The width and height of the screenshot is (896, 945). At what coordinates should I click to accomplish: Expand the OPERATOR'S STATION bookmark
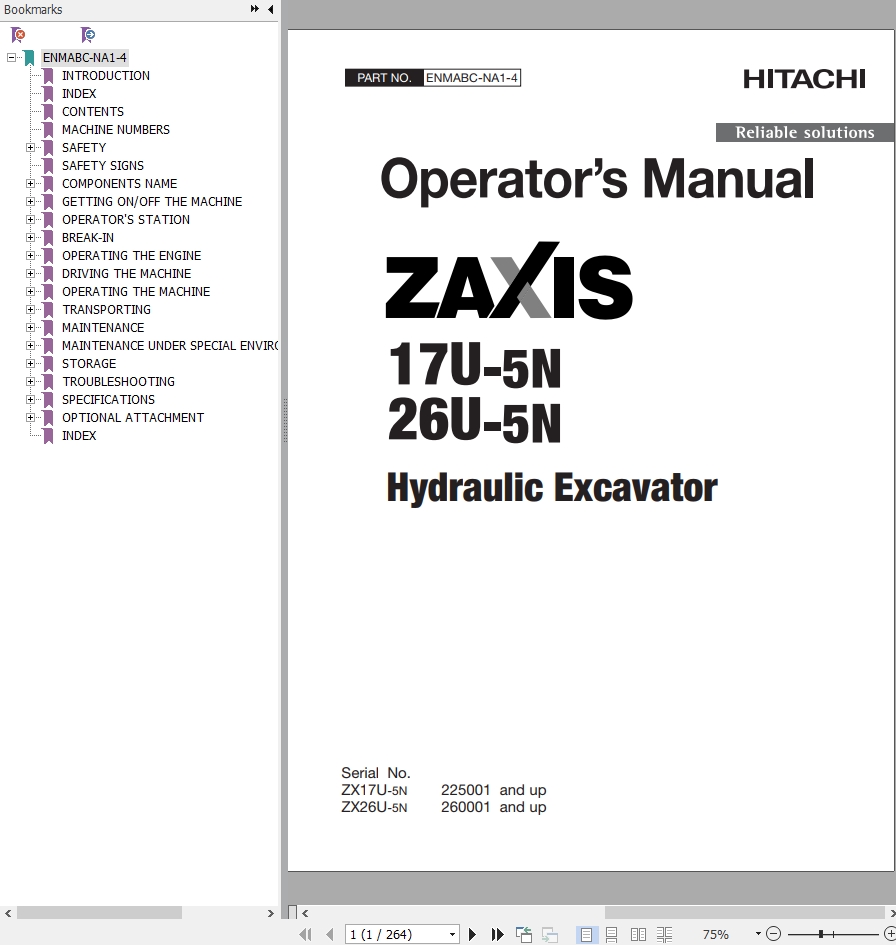click(30, 219)
